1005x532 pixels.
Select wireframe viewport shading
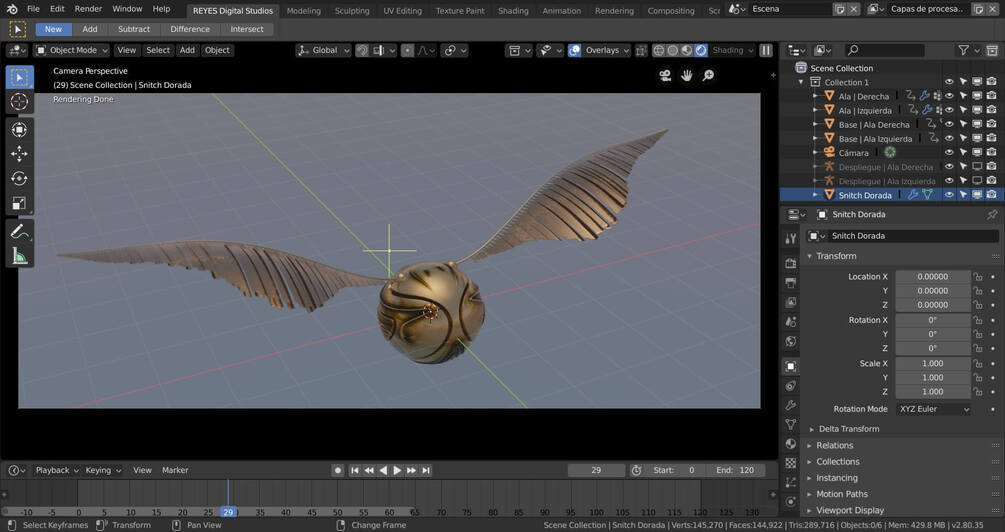tap(659, 50)
